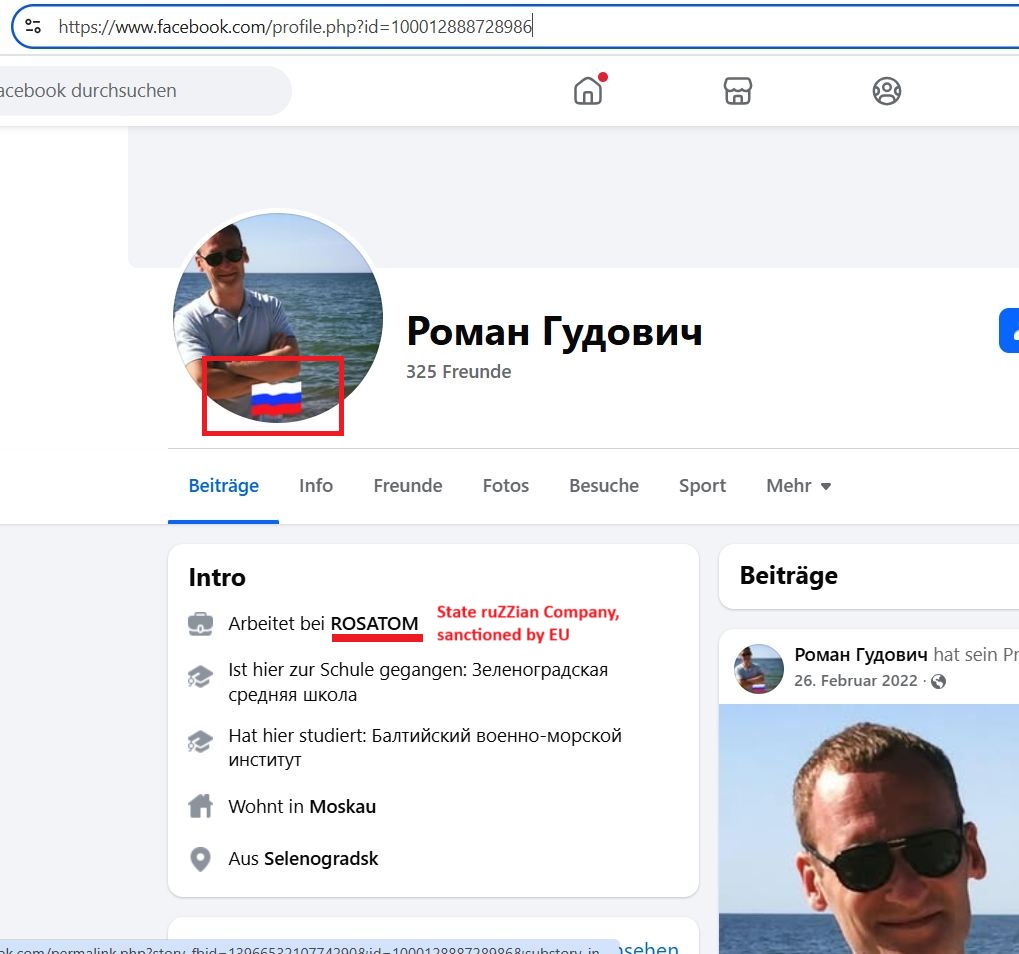Screen dimensions: 1019x954
Task: Click the briefcase icon in Intro
Action: pyautogui.click(x=201, y=624)
